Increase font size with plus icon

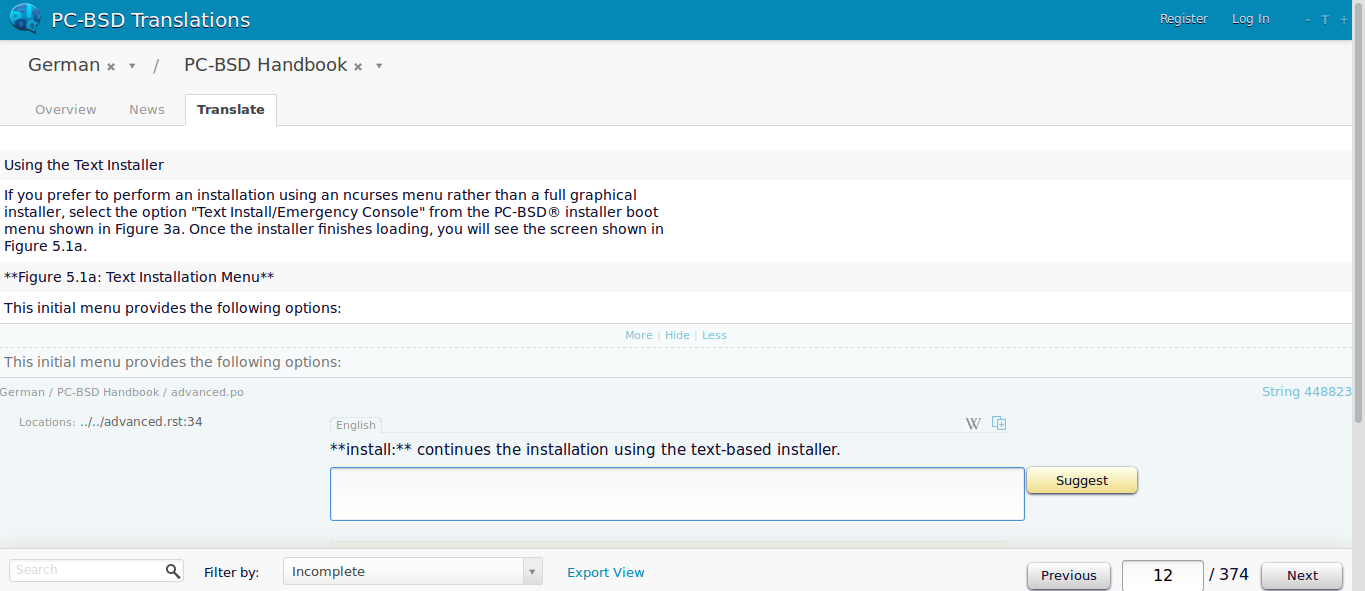pyautogui.click(x=1343, y=20)
